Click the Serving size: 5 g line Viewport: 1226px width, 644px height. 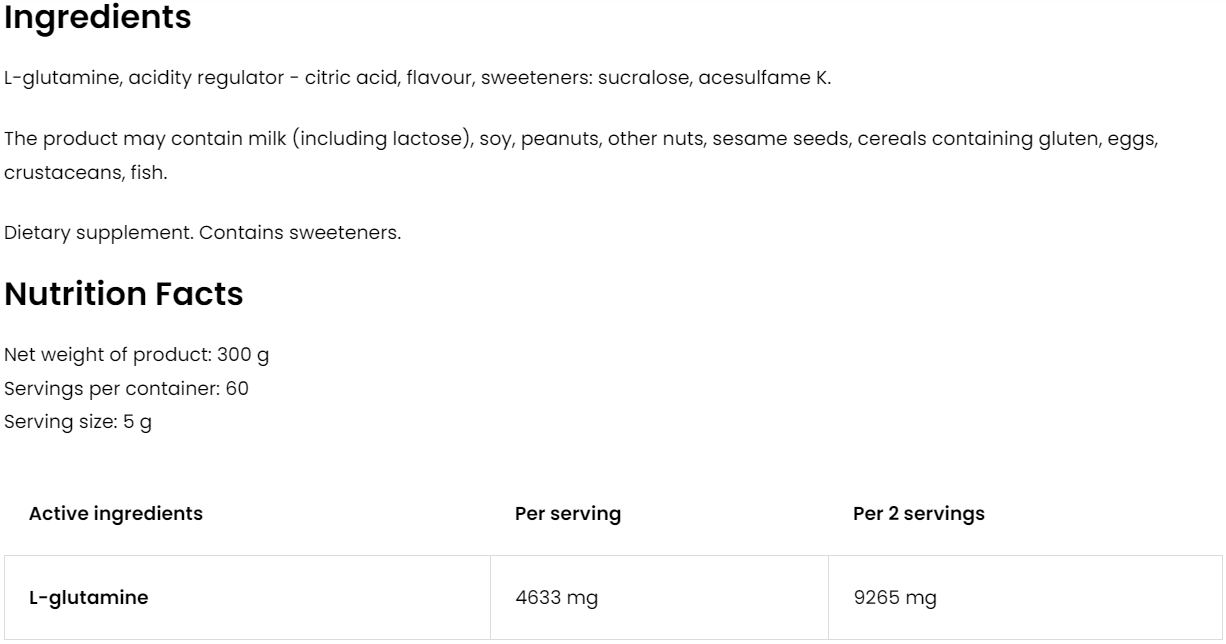tap(79, 422)
